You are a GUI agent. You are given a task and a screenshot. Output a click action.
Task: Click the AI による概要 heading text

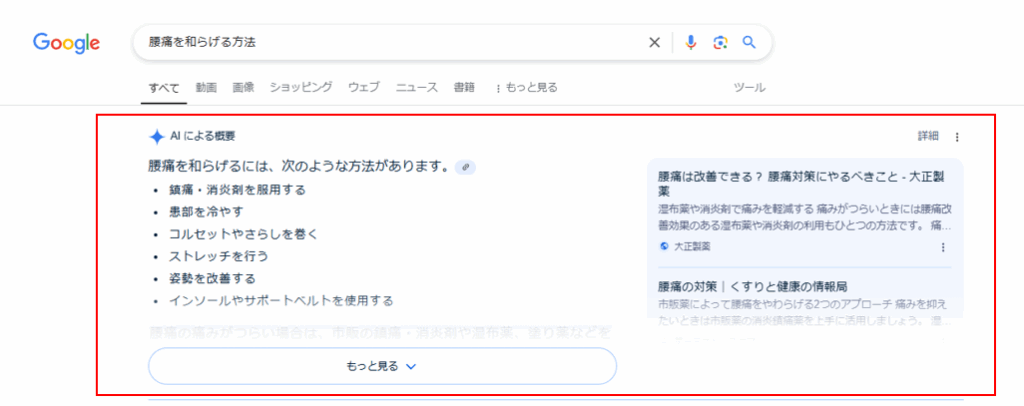point(202,136)
